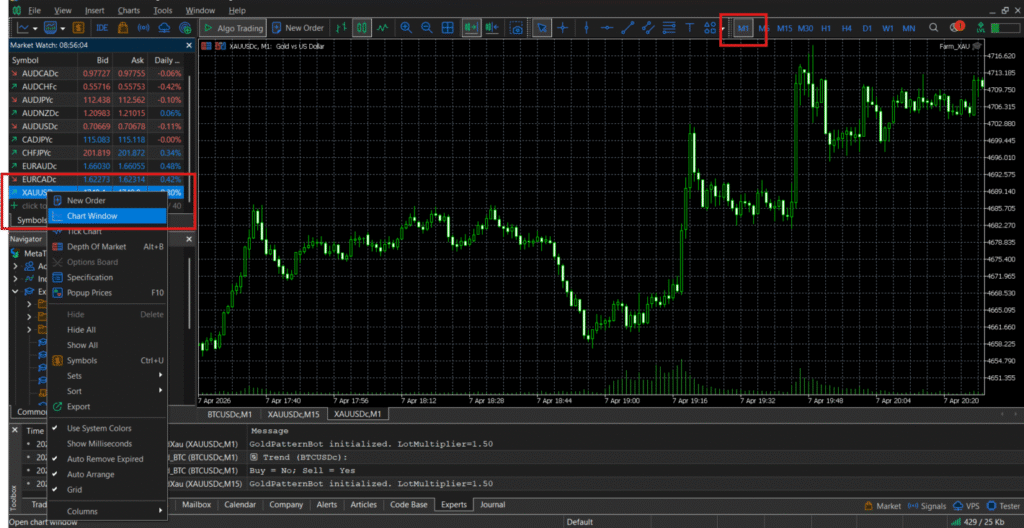The width and height of the screenshot is (1024, 528).
Task: Draw a trendline with the trendline tool
Action: pos(628,28)
